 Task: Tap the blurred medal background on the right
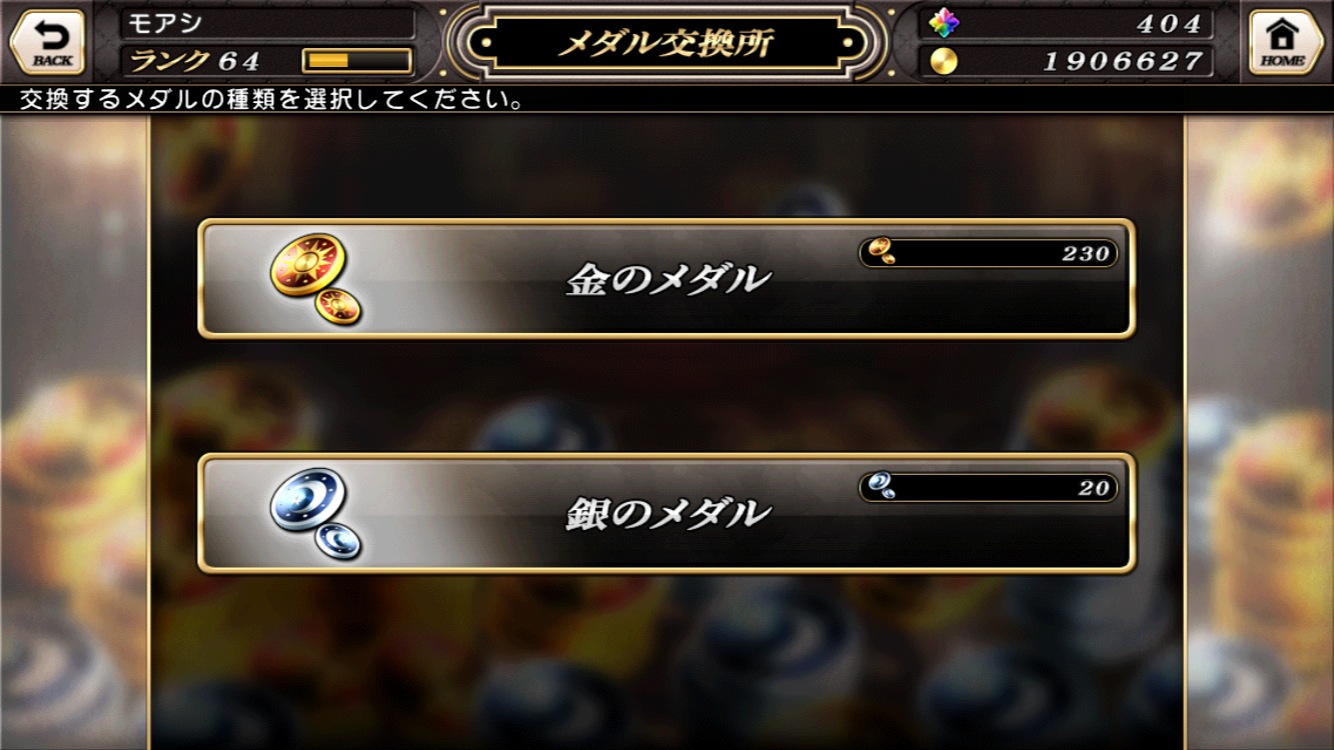1260,432
